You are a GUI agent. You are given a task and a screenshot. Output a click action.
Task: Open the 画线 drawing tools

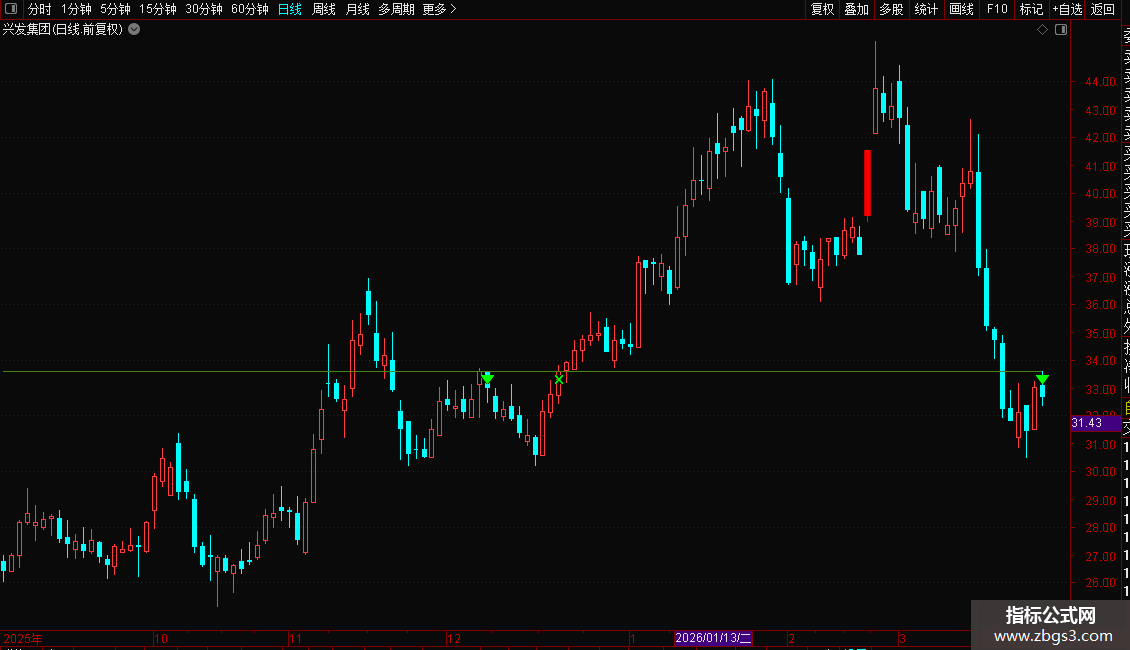point(961,9)
